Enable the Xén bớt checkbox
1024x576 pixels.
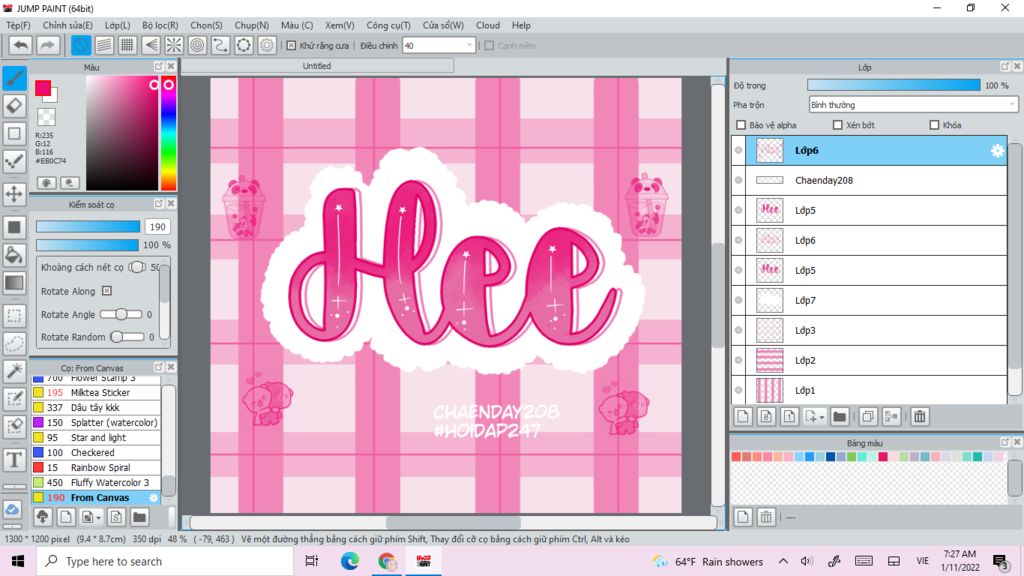837,125
